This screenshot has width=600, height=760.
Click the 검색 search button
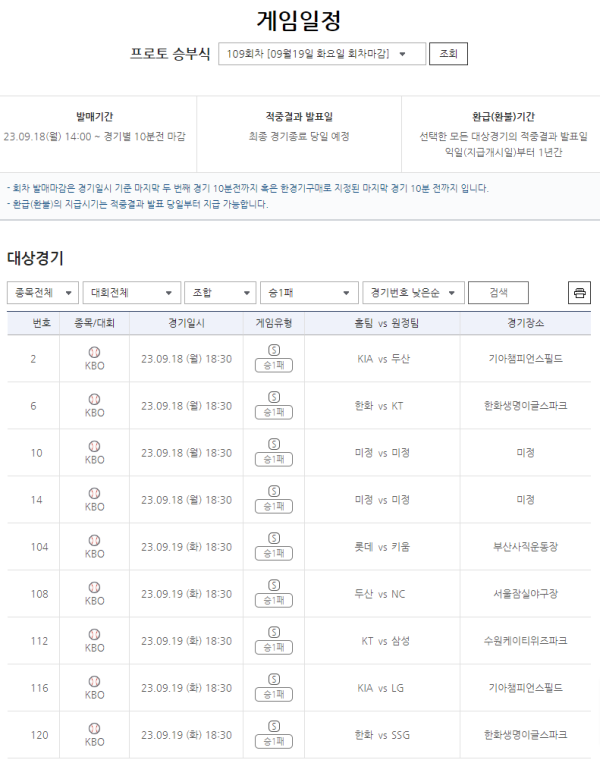(498, 293)
